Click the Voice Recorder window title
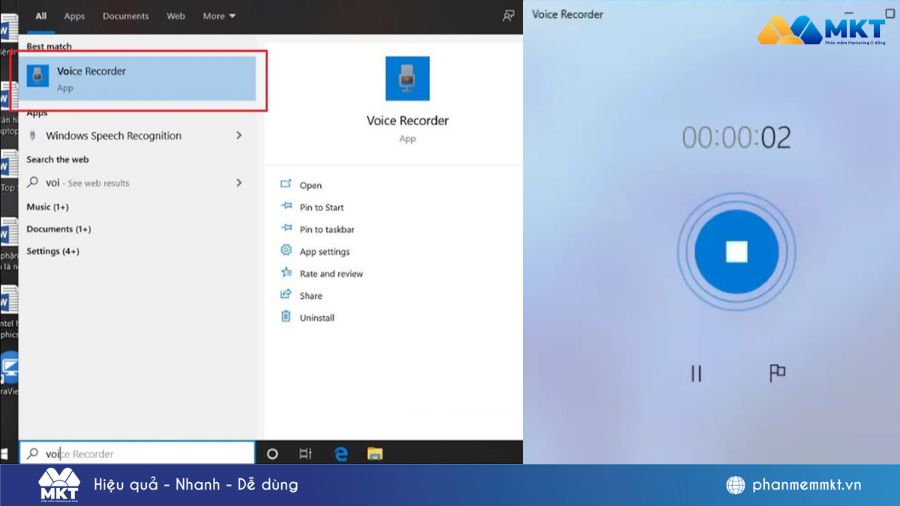Viewport: 900px width, 506px height. tap(567, 14)
